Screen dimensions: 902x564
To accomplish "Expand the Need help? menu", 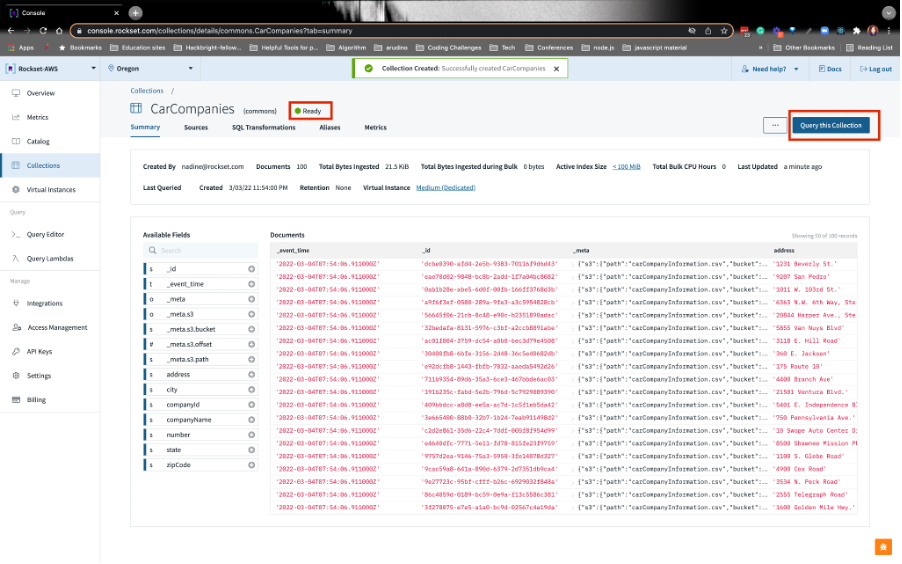I will 770,69.
